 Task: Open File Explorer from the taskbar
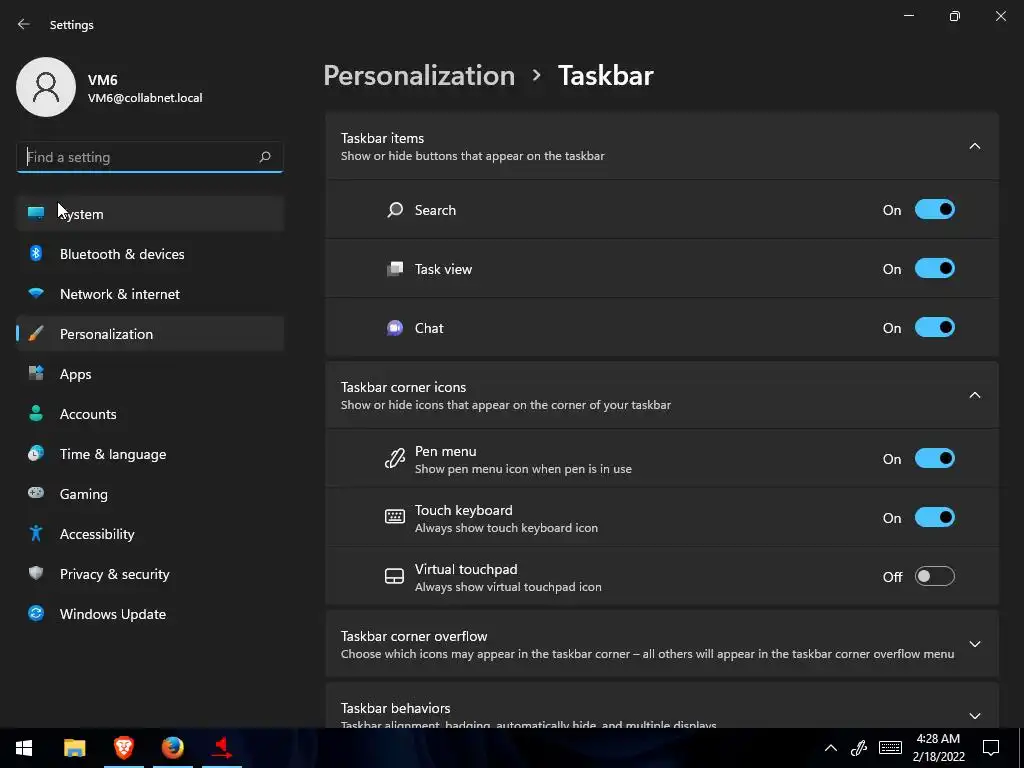point(74,748)
